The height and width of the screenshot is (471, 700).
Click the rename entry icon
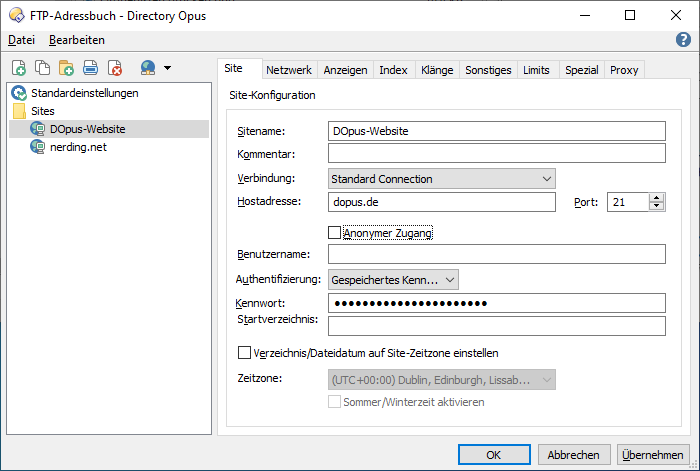(91, 68)
